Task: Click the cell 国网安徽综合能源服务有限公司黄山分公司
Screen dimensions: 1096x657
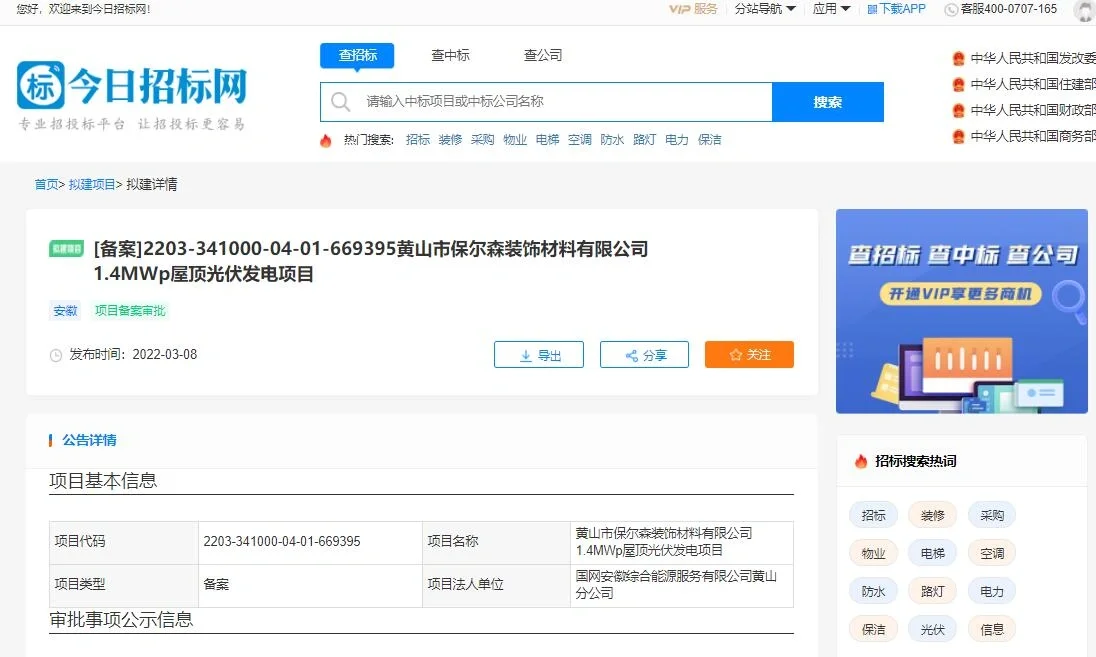Action: click(682, 585)
